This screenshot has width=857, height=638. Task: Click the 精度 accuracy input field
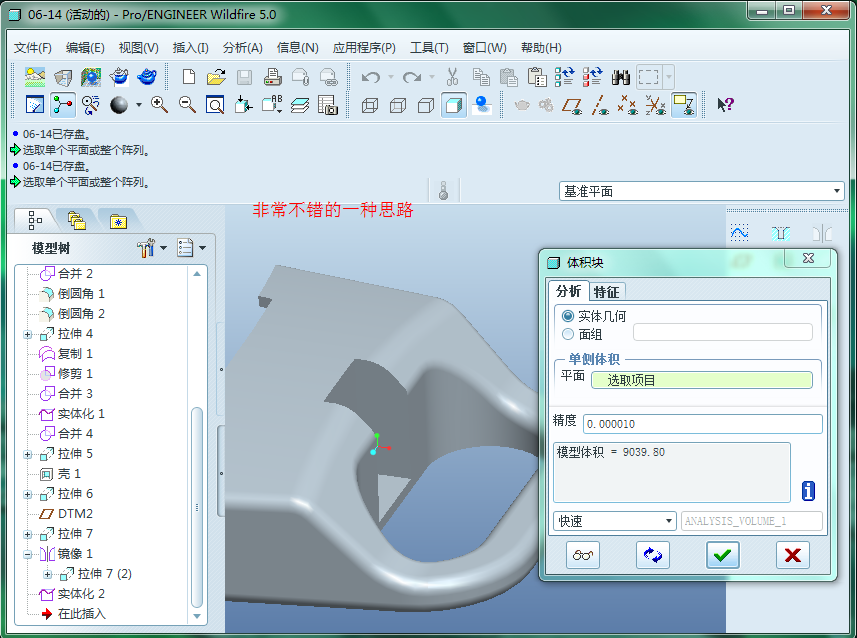(x=702, y=424)
